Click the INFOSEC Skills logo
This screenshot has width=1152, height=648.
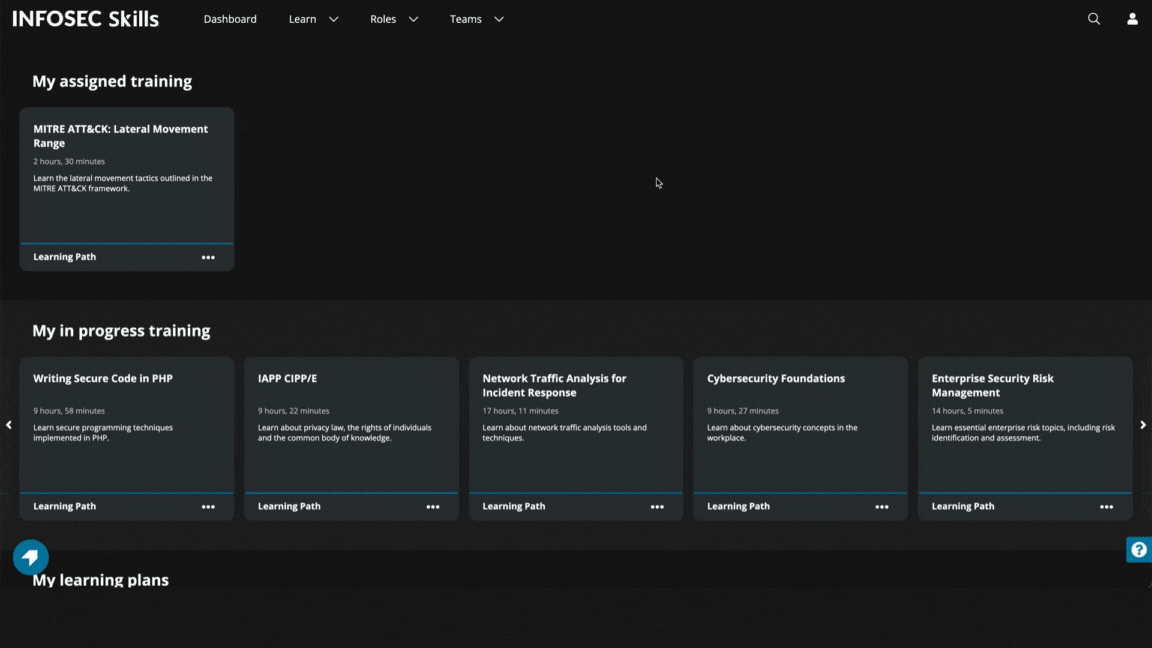(85, 19)
